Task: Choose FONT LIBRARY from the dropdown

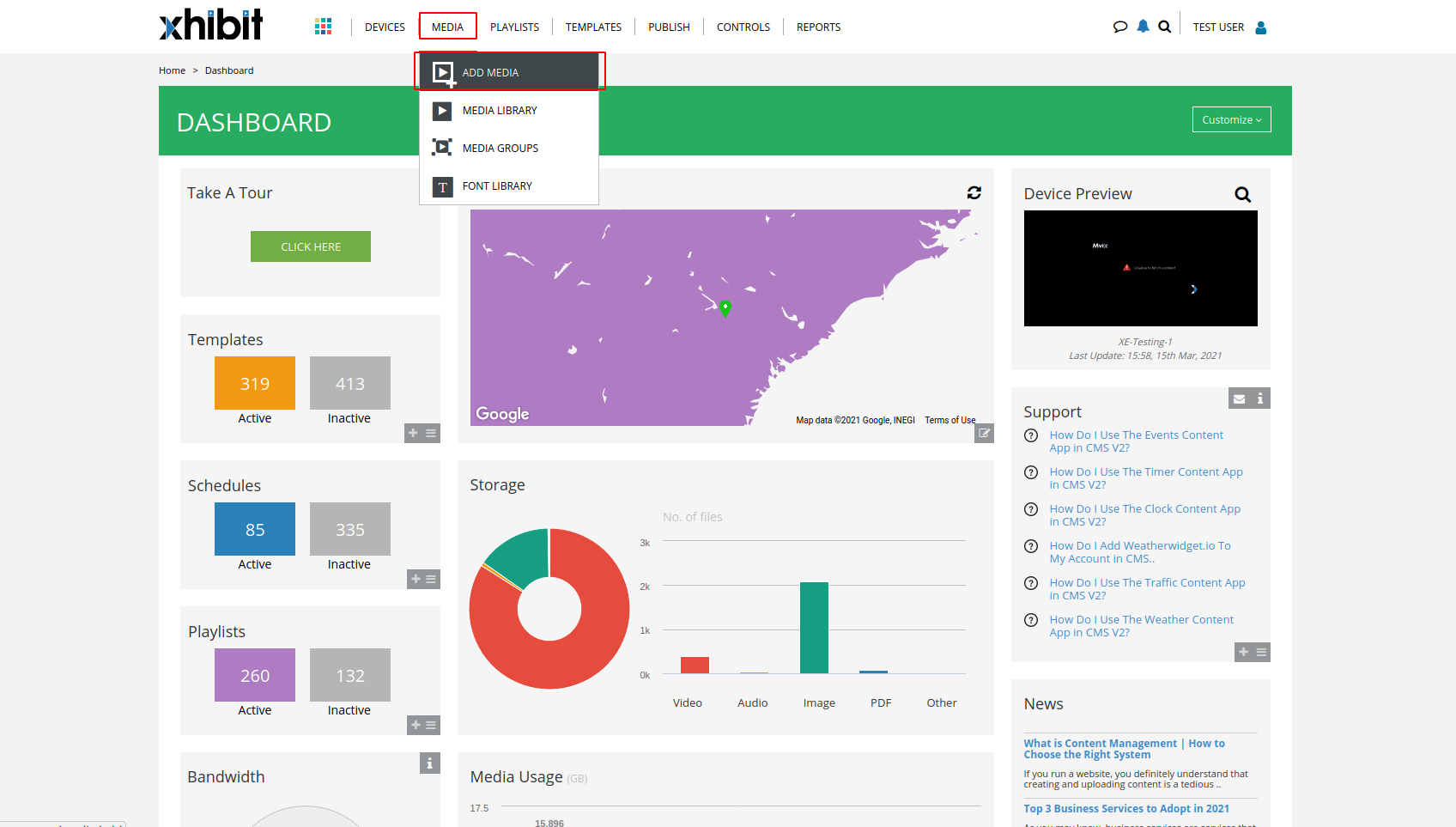Action: (509, 186)
